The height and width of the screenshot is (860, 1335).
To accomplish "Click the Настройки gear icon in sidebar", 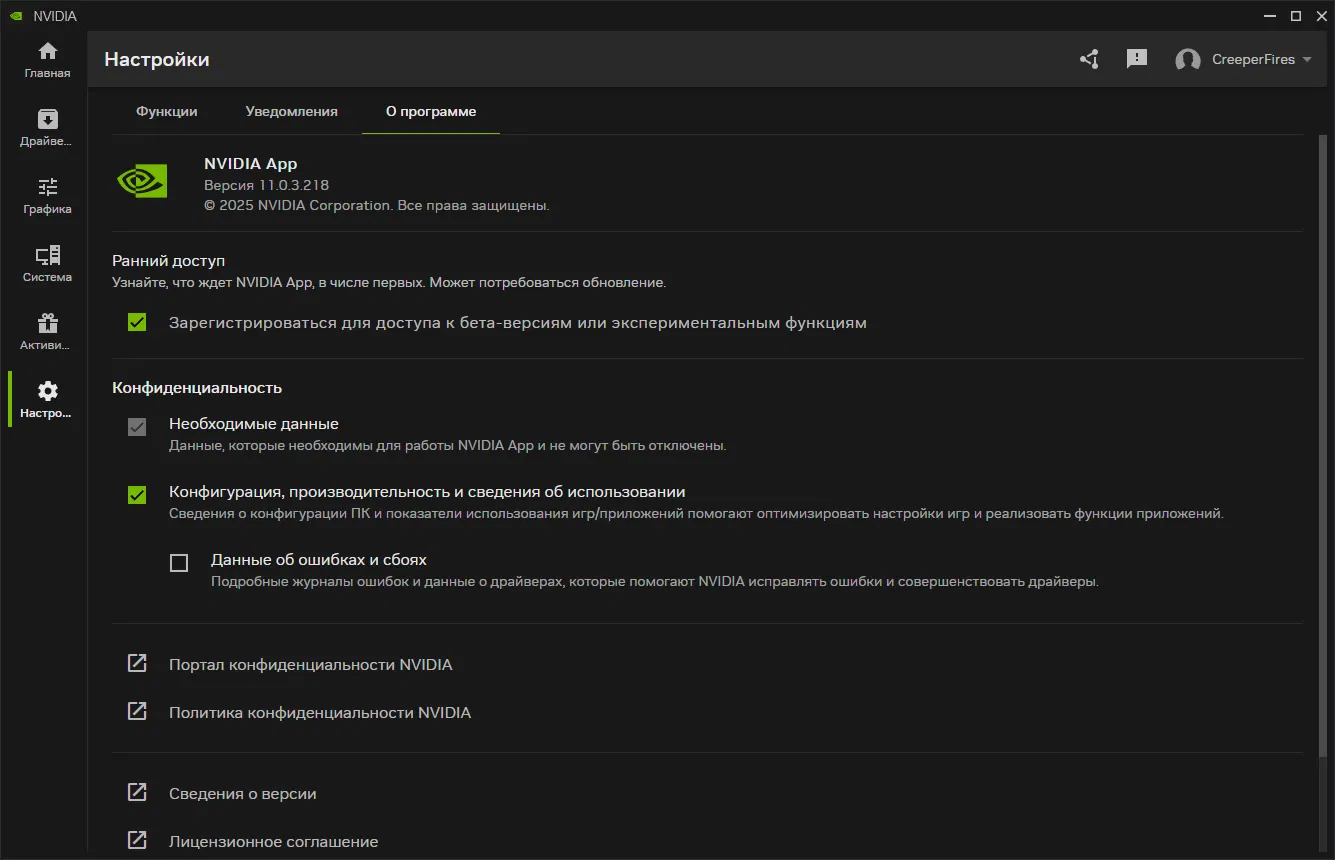I will tap(48, 392).
